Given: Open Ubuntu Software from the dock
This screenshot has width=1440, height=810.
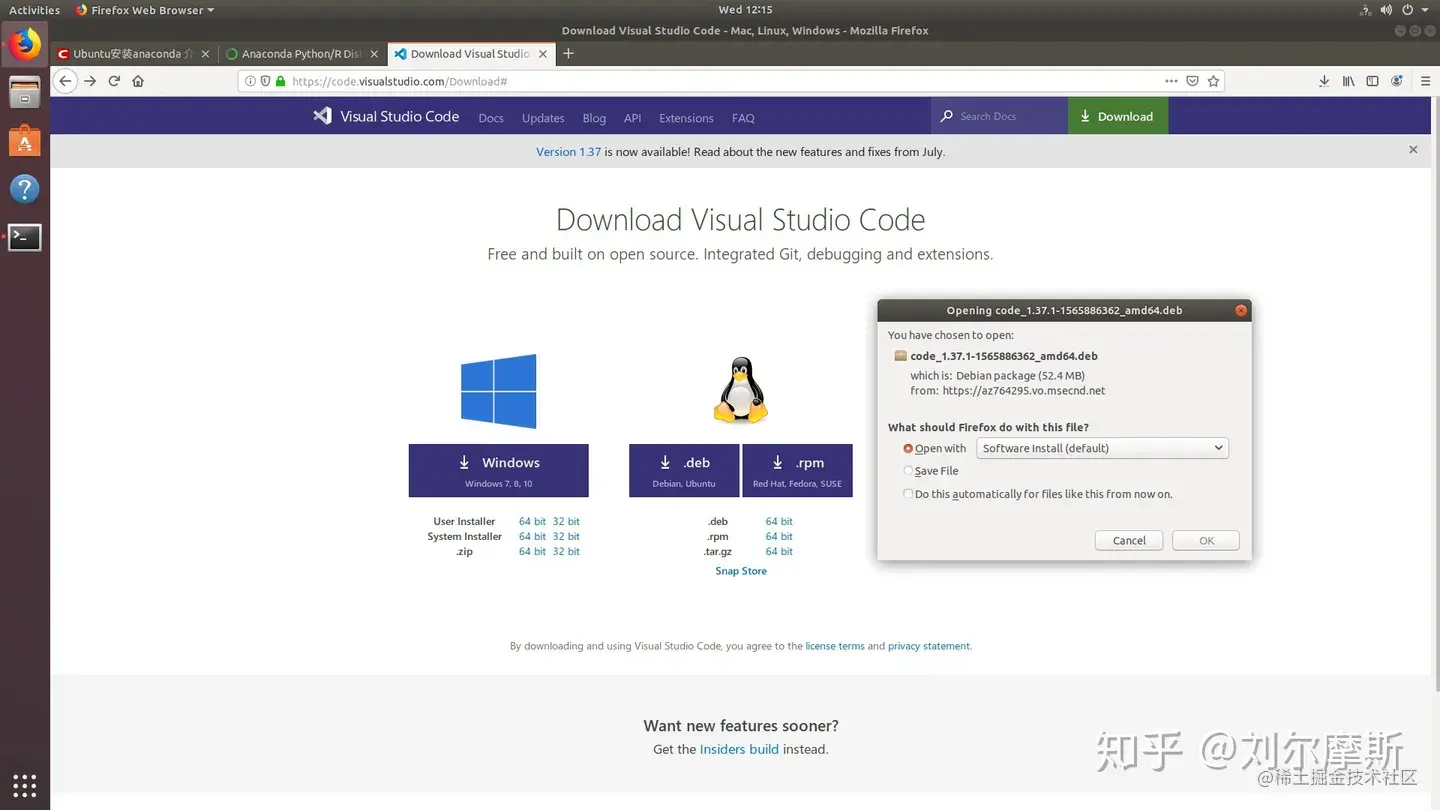Looking at the screenshot, I should click(25, 141).
